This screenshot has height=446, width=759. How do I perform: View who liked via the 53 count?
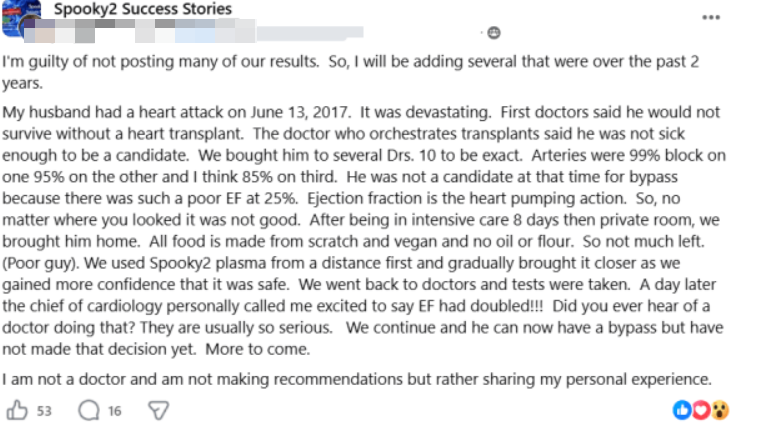(x=44, y=411)
